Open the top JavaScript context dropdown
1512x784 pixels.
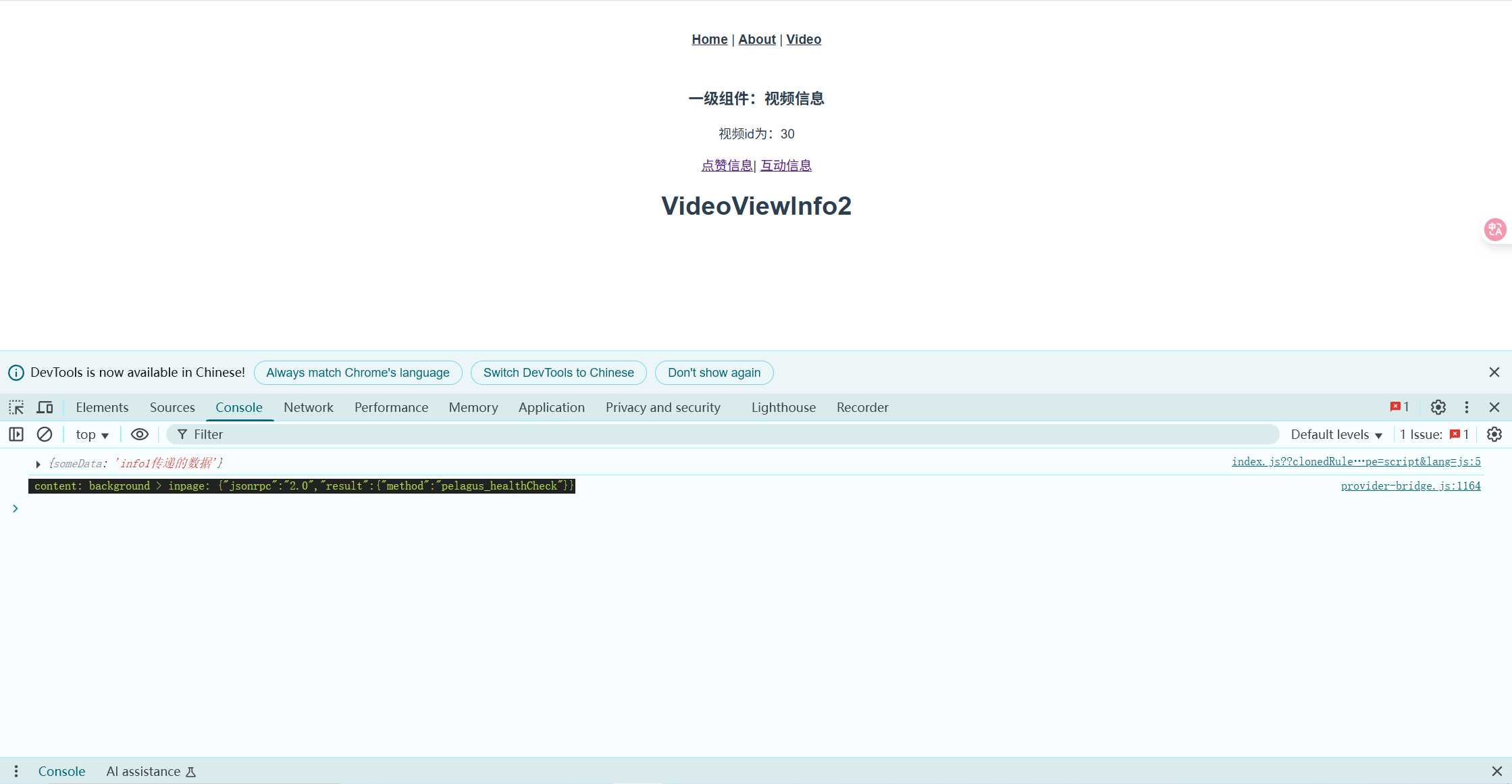tap(92, 434)
